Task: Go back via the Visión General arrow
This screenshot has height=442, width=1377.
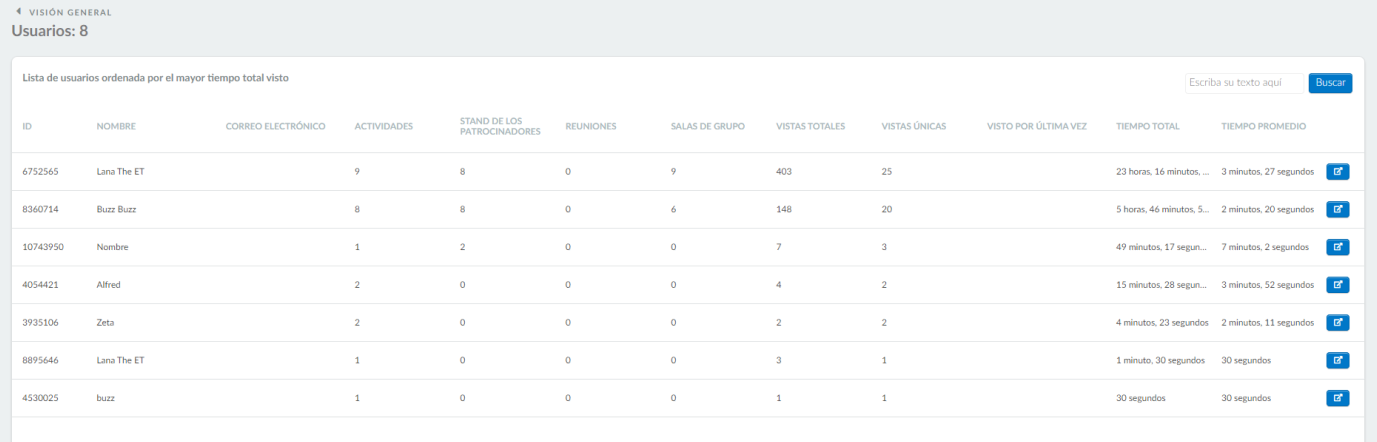Action: (18, 12)
